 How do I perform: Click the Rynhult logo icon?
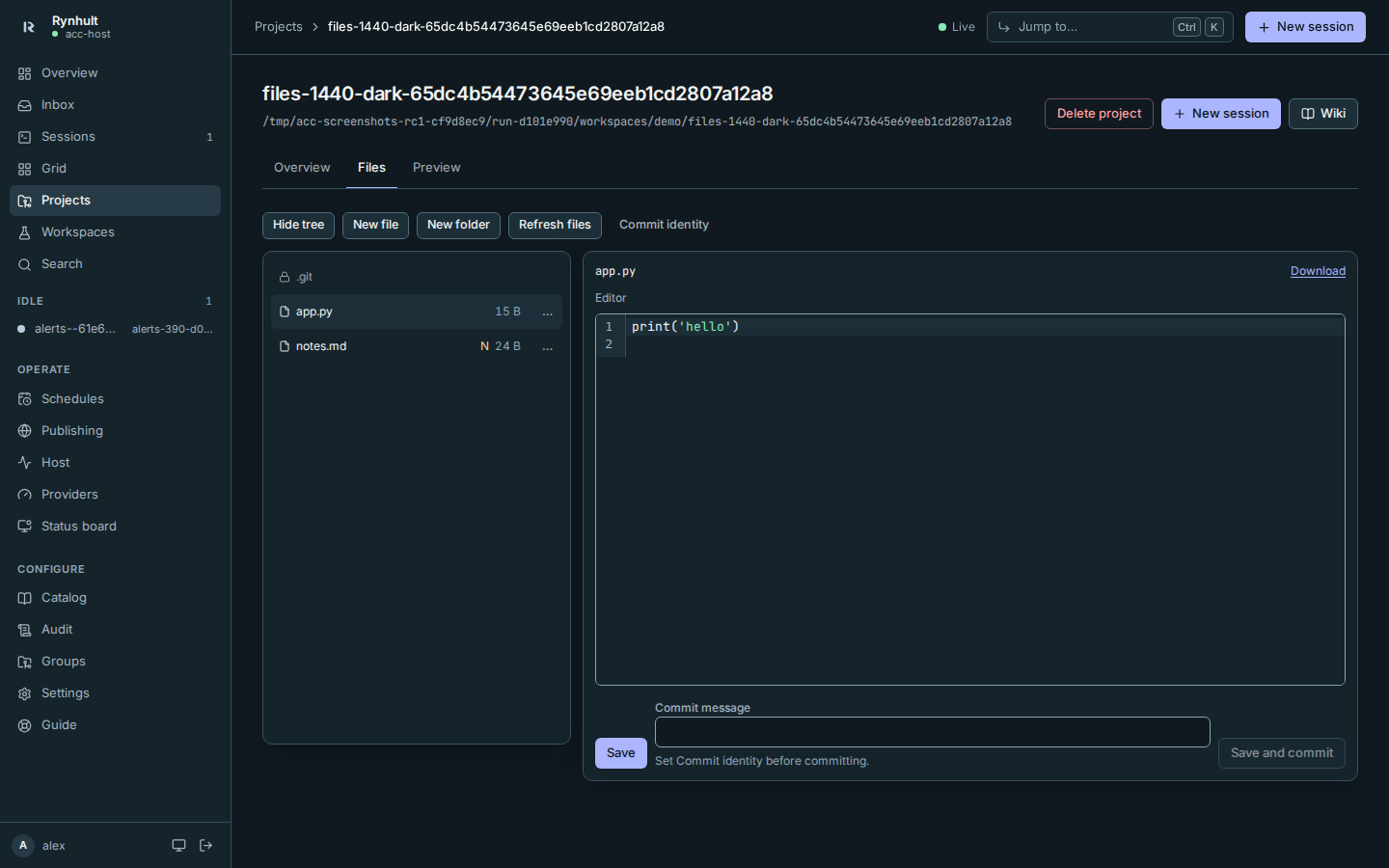point(28,27)
